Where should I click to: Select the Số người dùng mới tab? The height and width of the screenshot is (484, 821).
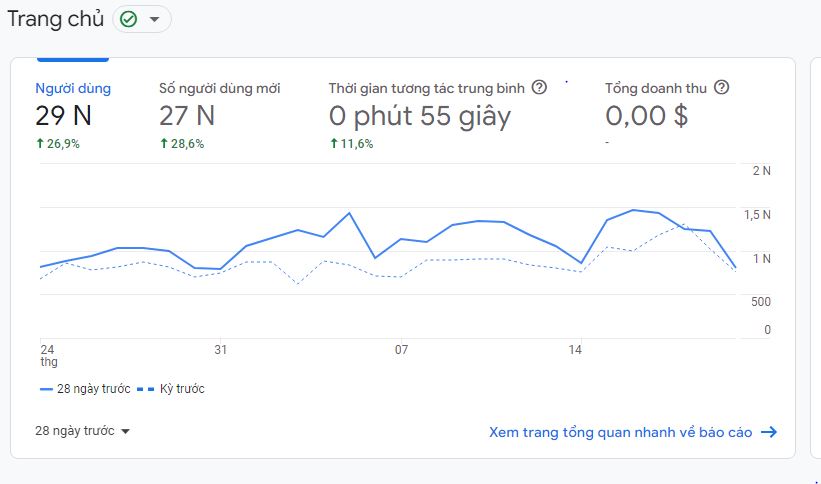219,88
